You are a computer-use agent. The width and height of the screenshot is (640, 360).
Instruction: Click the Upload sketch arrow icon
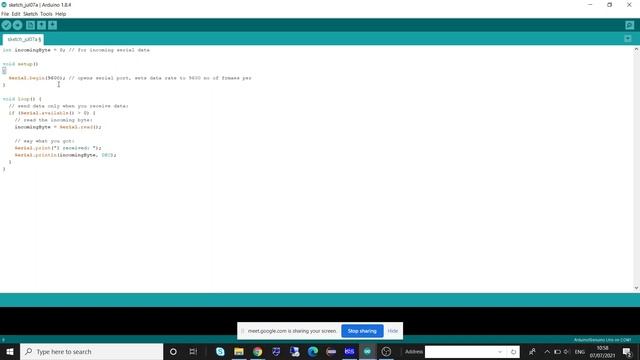pos(18,25)
